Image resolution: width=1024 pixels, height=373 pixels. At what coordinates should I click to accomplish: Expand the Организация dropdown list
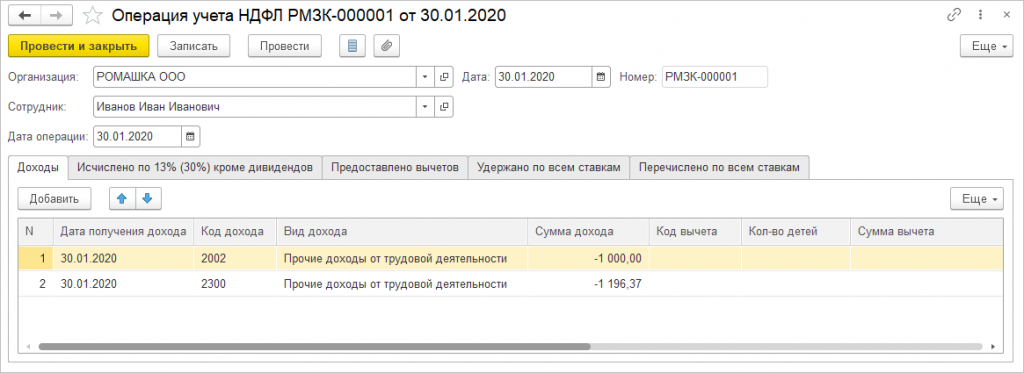[x=426, y=77]
